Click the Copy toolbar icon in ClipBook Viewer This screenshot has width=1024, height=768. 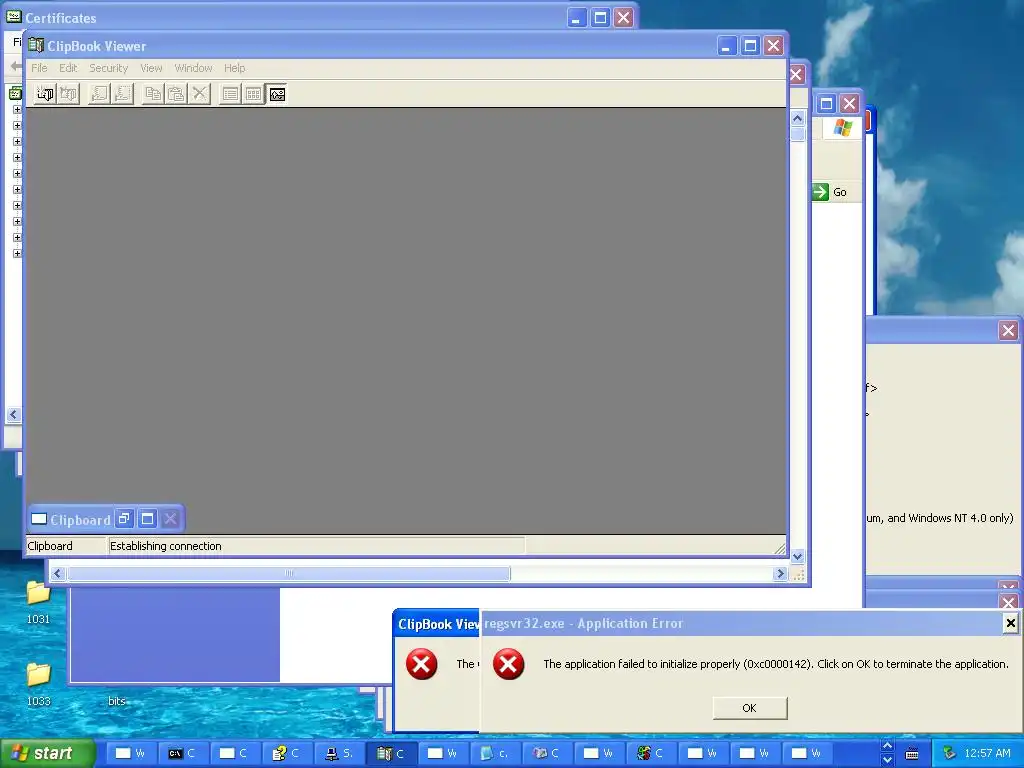click(153, 94)
